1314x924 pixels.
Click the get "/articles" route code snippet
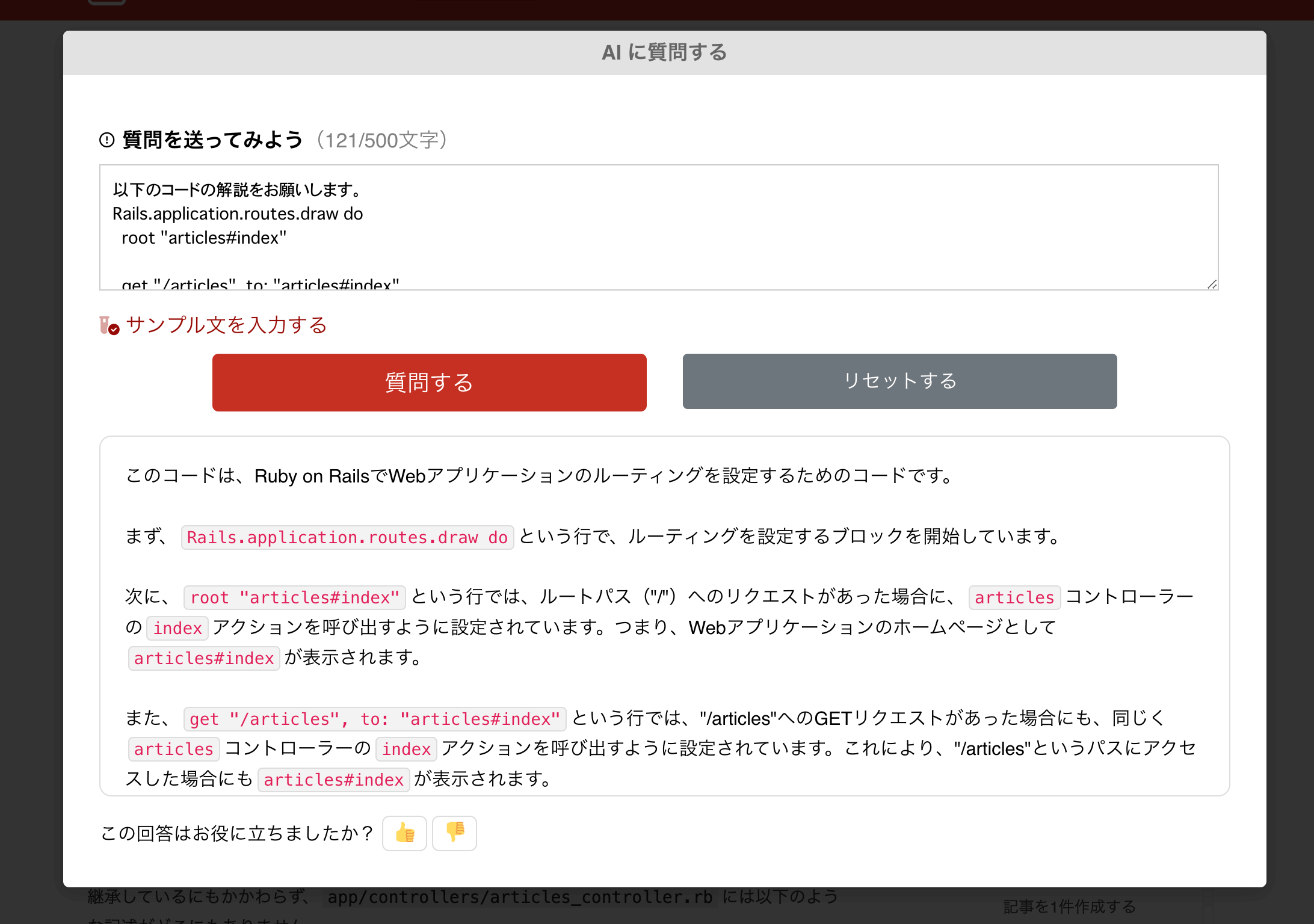374,719
